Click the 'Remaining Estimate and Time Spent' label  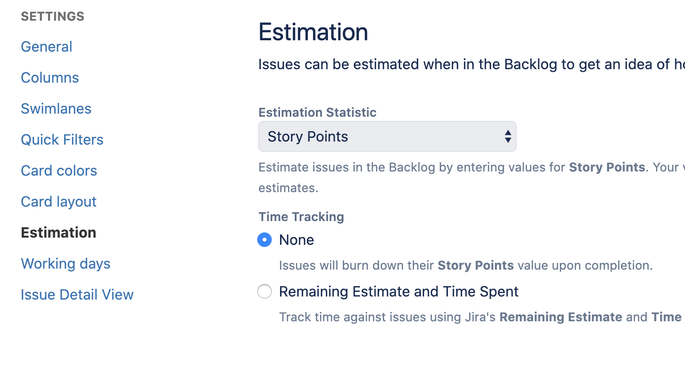pyautogui.click(x=398, y=292)
